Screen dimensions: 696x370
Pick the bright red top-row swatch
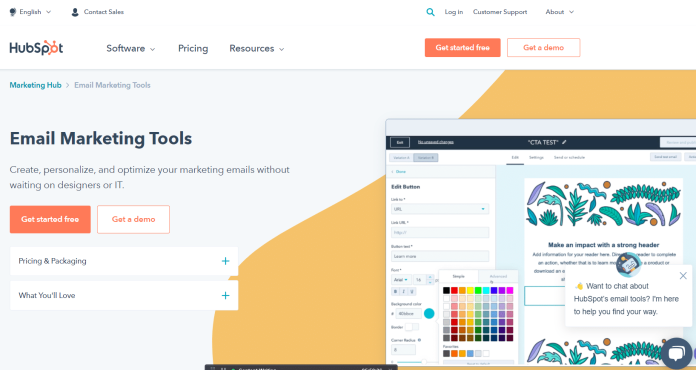click(454, 291)
